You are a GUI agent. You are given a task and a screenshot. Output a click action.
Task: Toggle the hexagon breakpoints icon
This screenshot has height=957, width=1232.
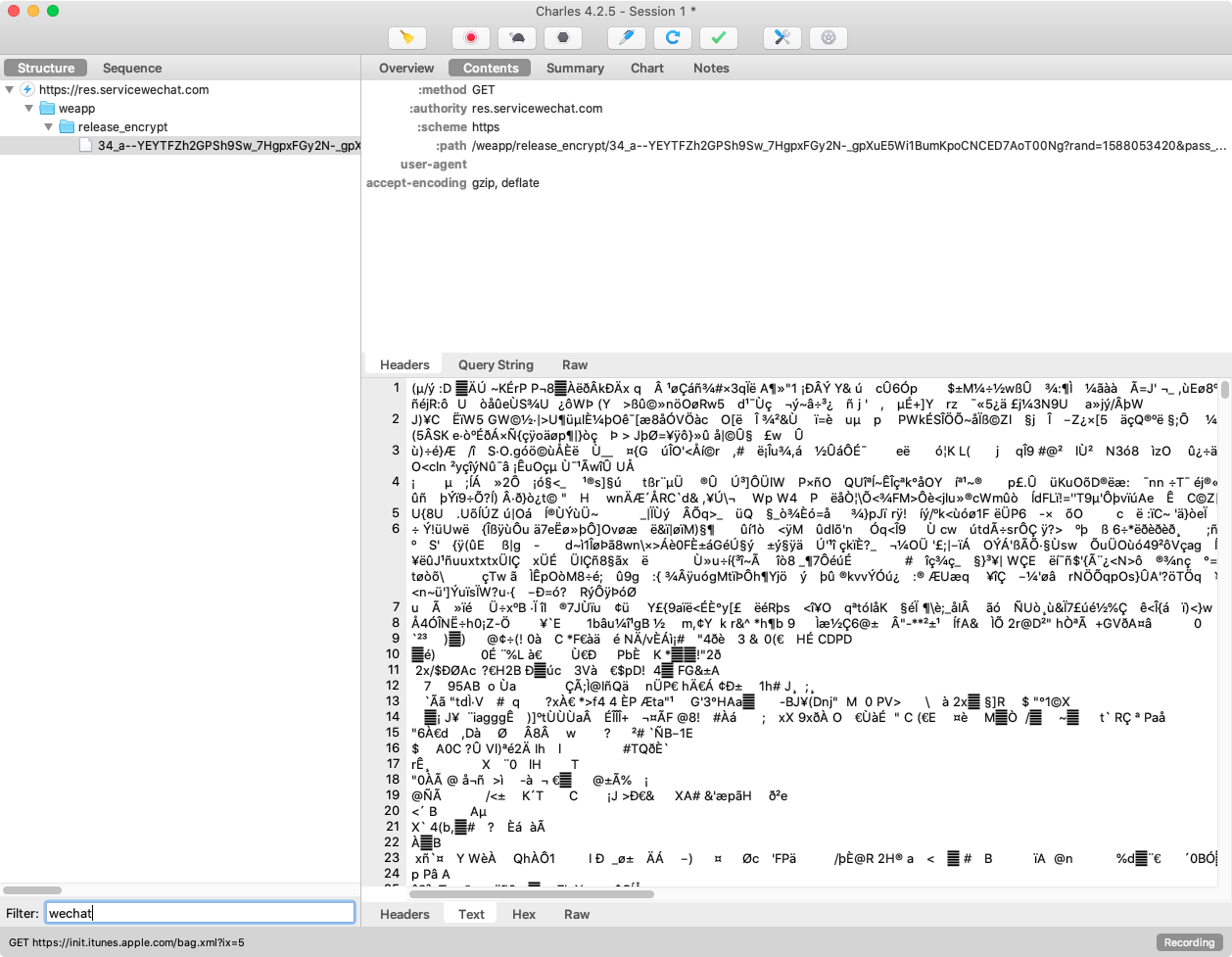[x=563, y=37]
